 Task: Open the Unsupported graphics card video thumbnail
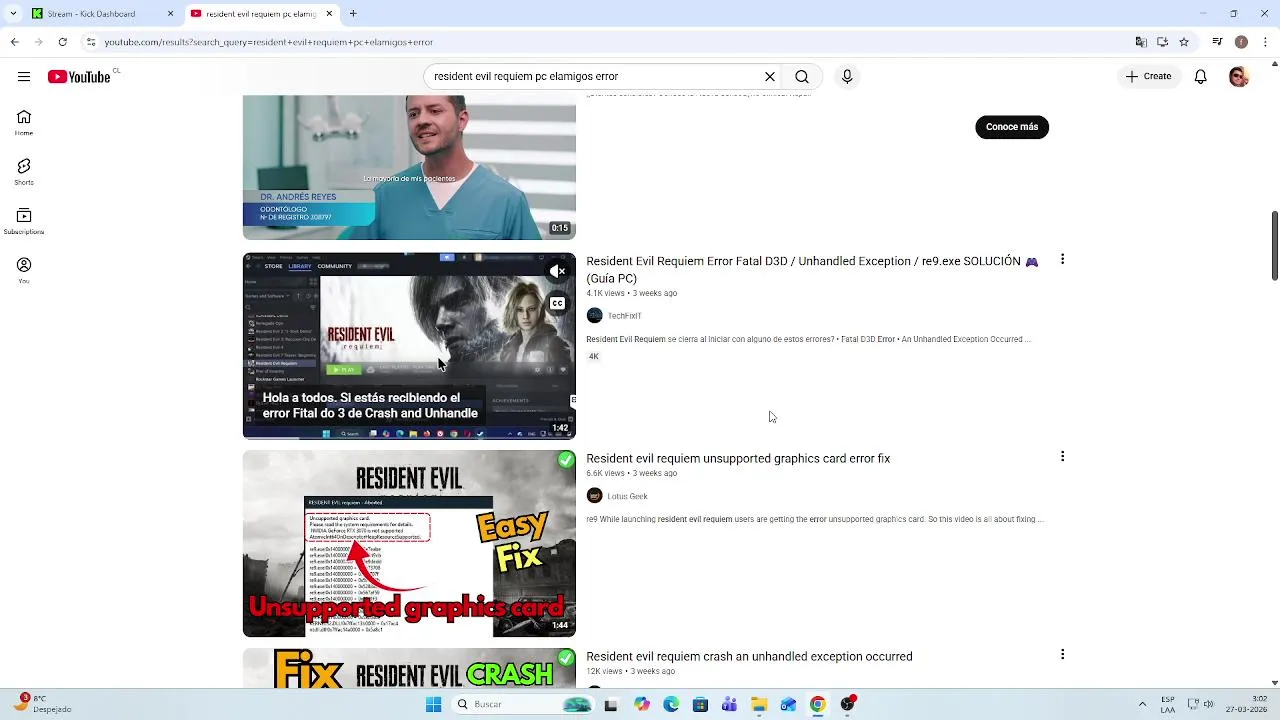409,543
